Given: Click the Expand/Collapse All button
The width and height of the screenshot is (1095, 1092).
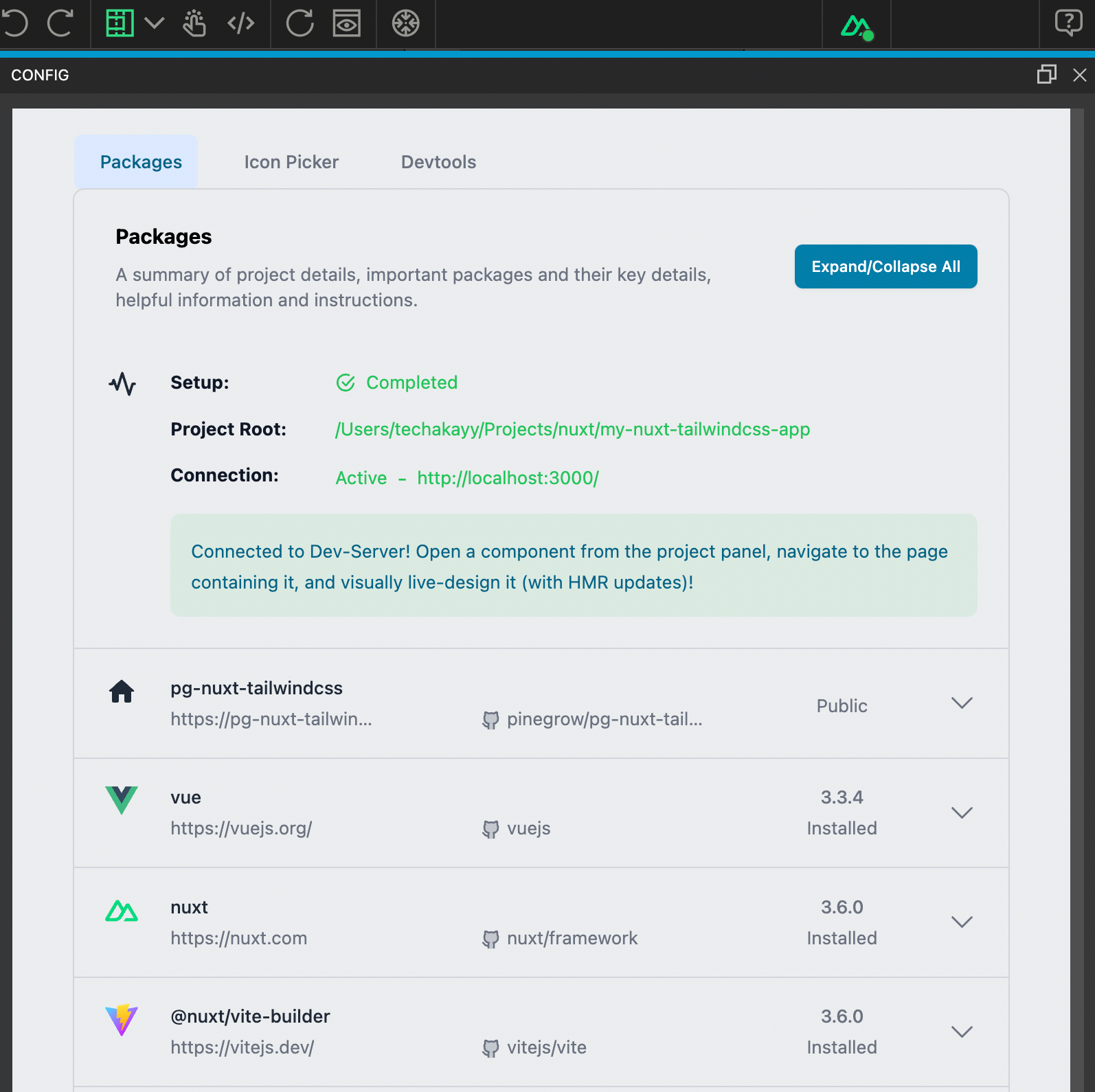Looking at the screenshot, I should point(886,266).
